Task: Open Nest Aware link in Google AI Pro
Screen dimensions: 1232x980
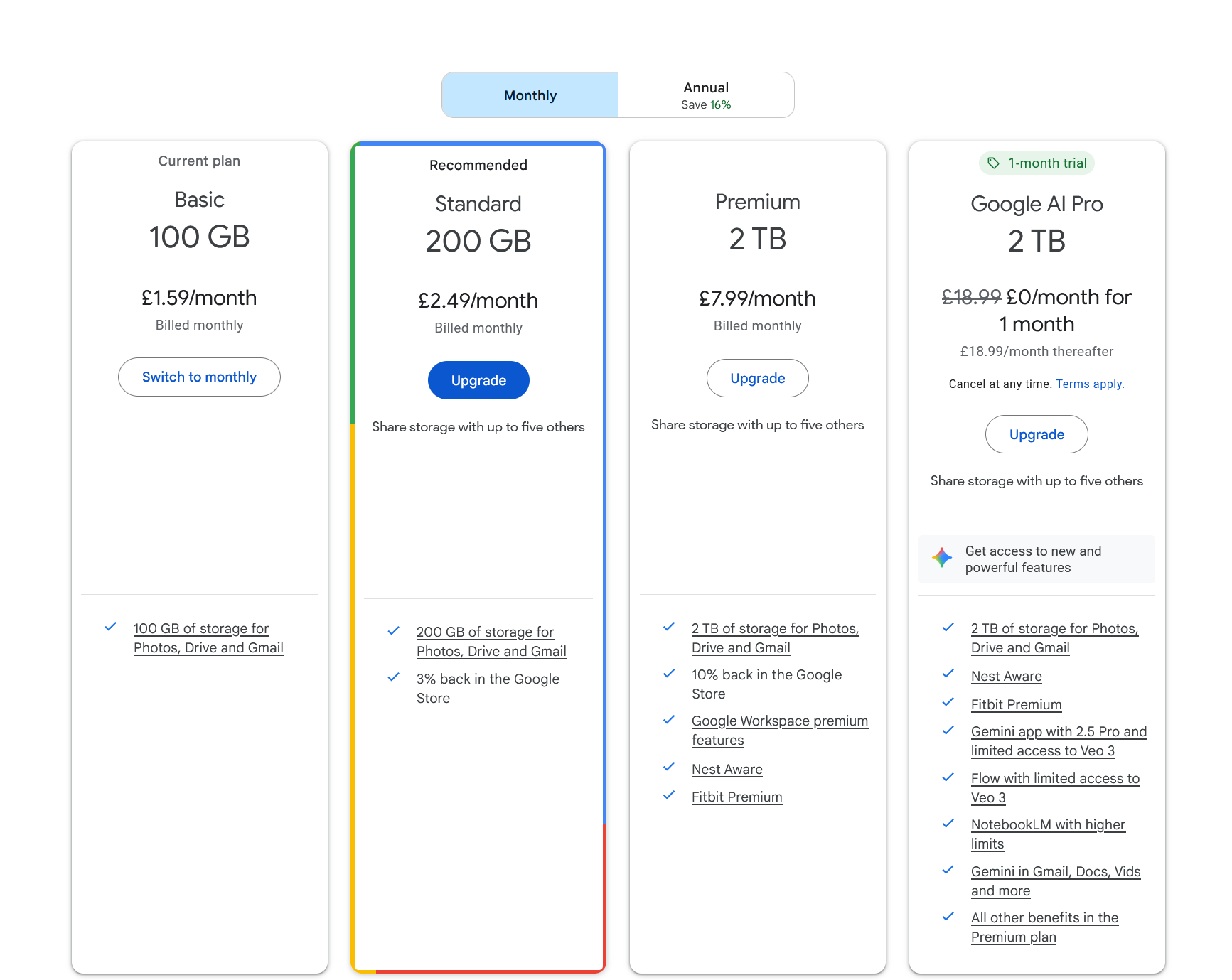Action: (x=1006, y=676)
